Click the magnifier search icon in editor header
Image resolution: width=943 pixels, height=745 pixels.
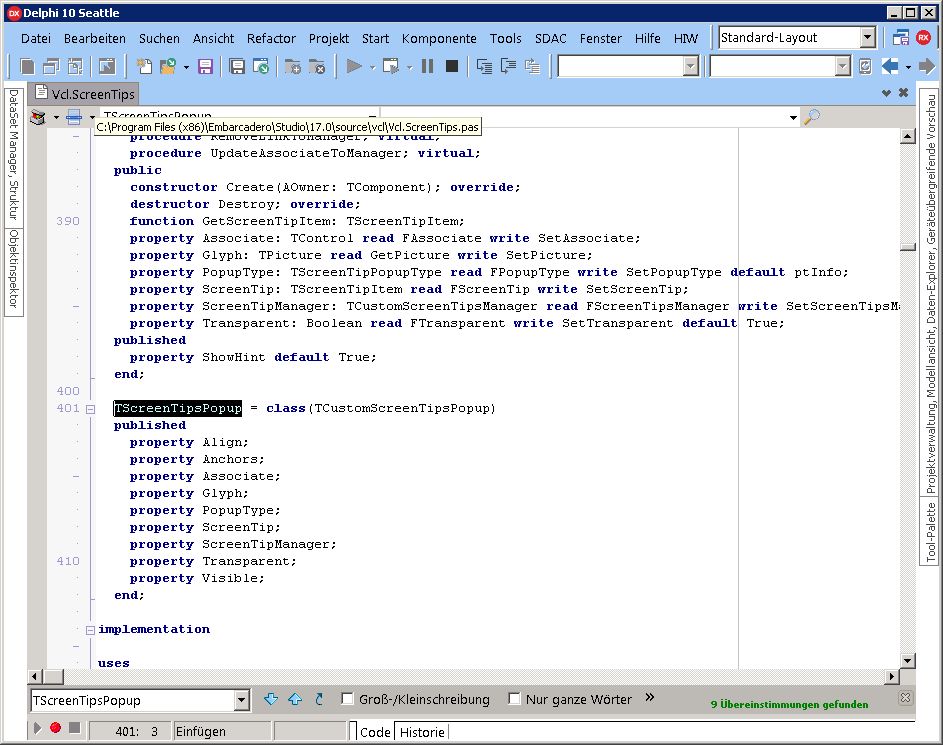pos(812,116)
